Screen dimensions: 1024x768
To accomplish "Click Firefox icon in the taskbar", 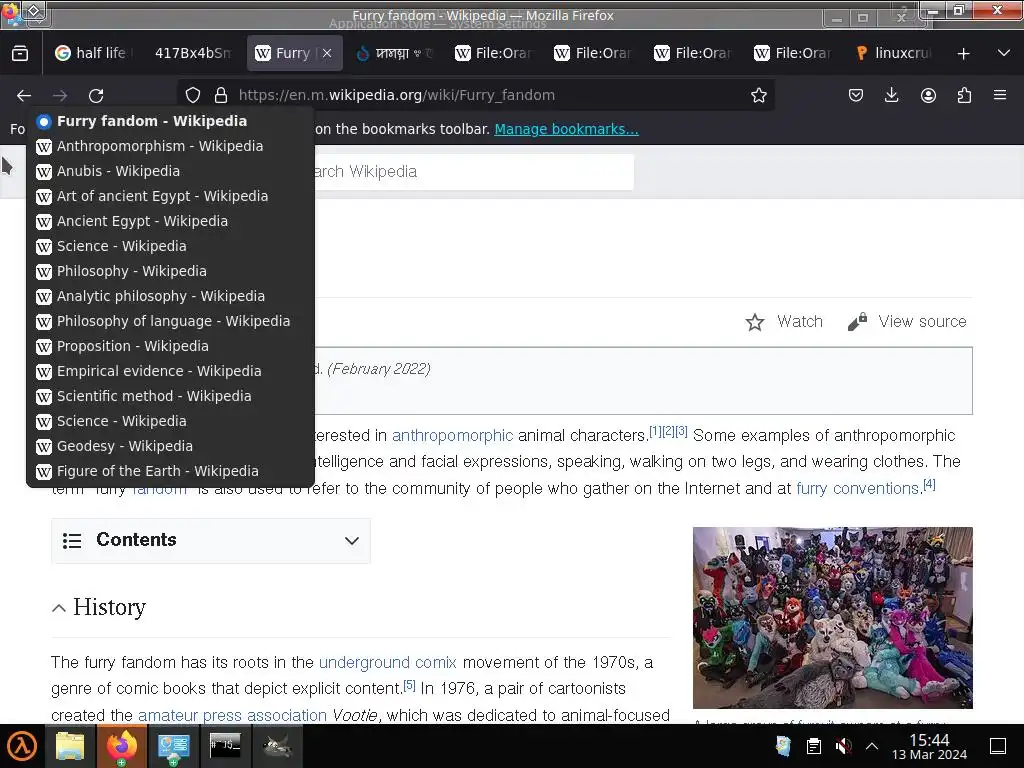I will pyautogui.click(x=121, y=746).
